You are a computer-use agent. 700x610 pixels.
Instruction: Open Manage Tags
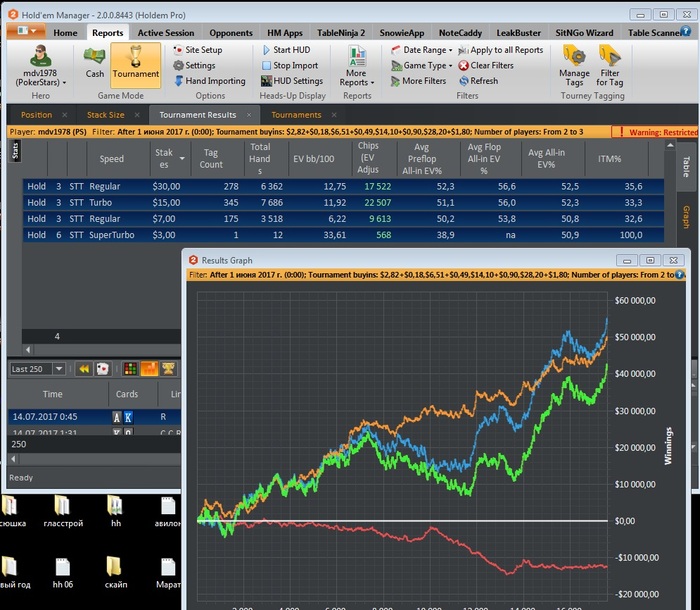(x=574, y=66)
